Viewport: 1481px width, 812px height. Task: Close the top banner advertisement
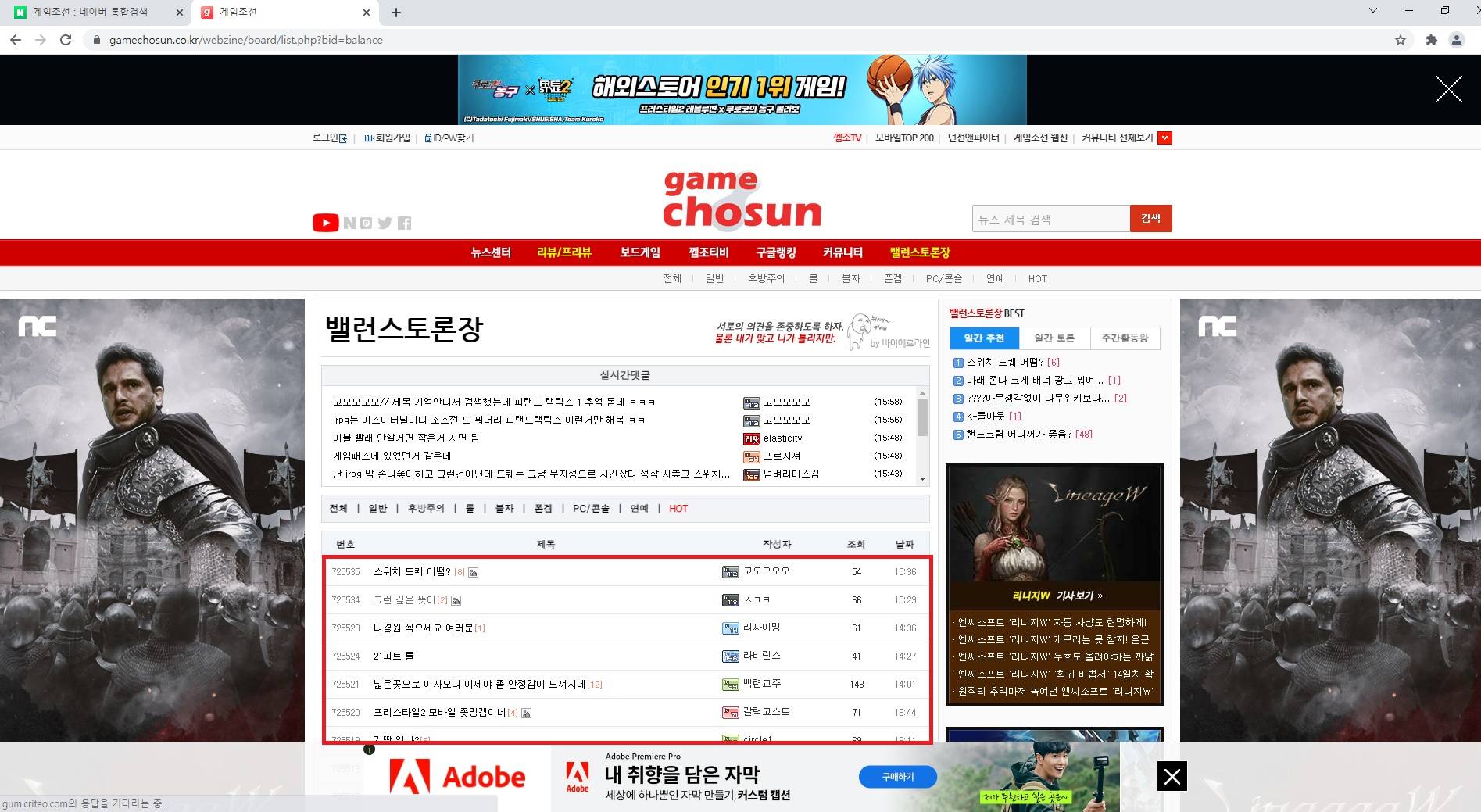(x=1448, y=90)
